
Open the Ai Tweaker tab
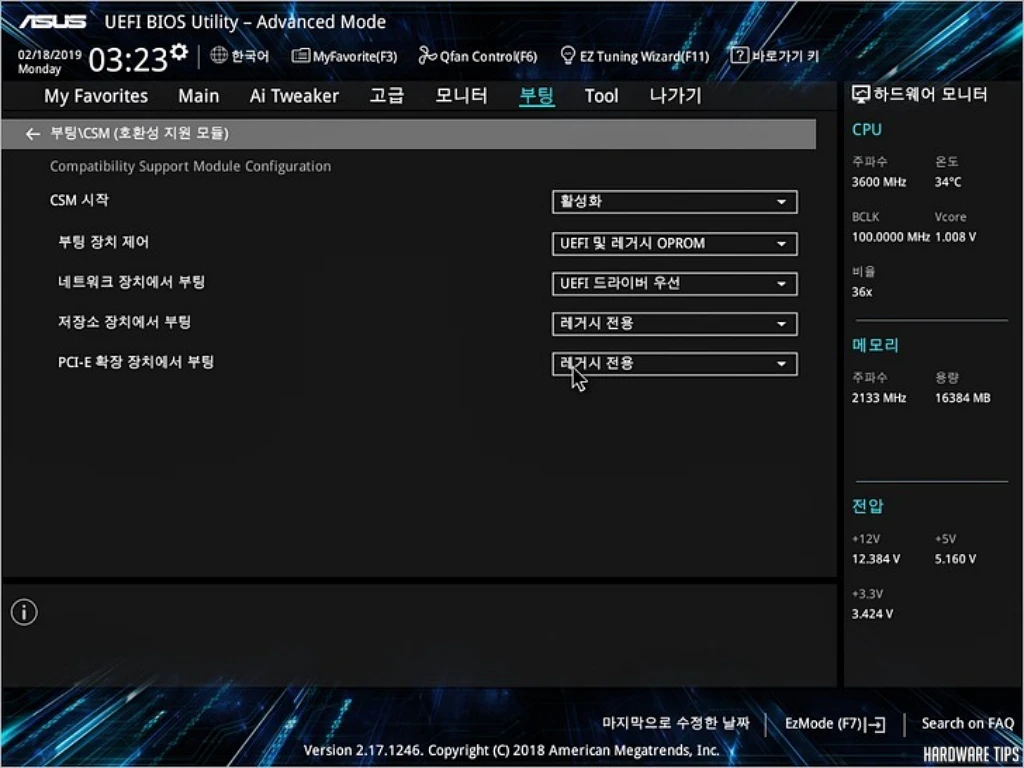pyautogui.click(x=294, y=96)
